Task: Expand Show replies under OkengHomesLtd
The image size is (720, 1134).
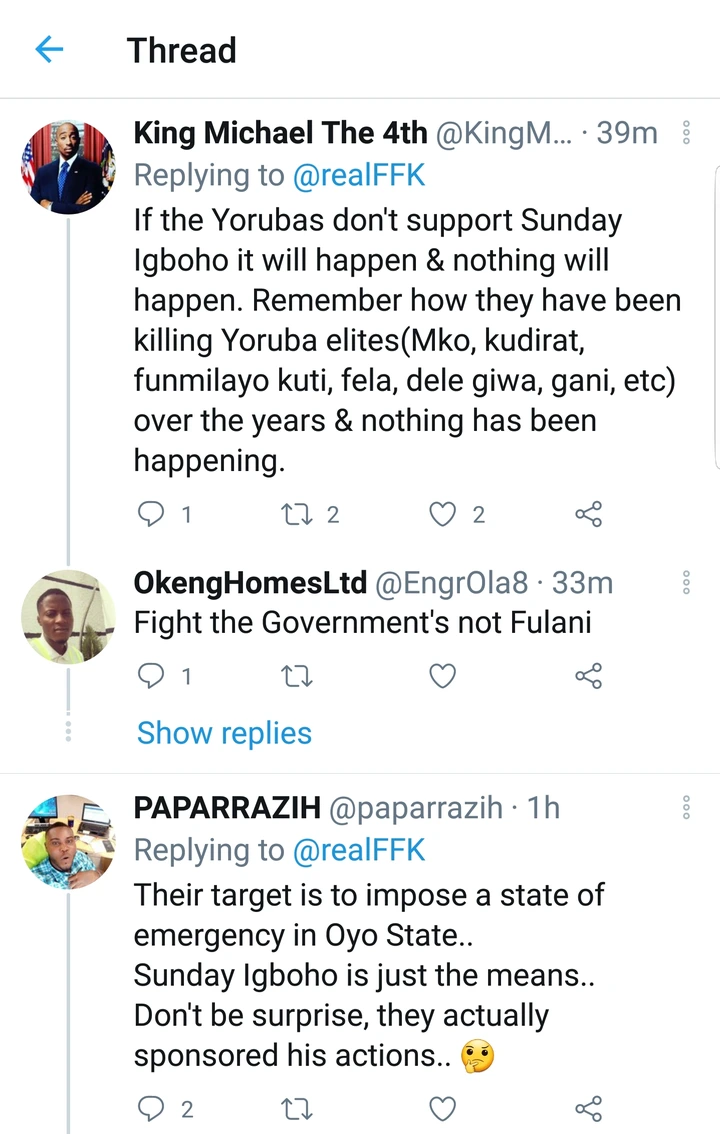Action: click(x=224, y=733)
